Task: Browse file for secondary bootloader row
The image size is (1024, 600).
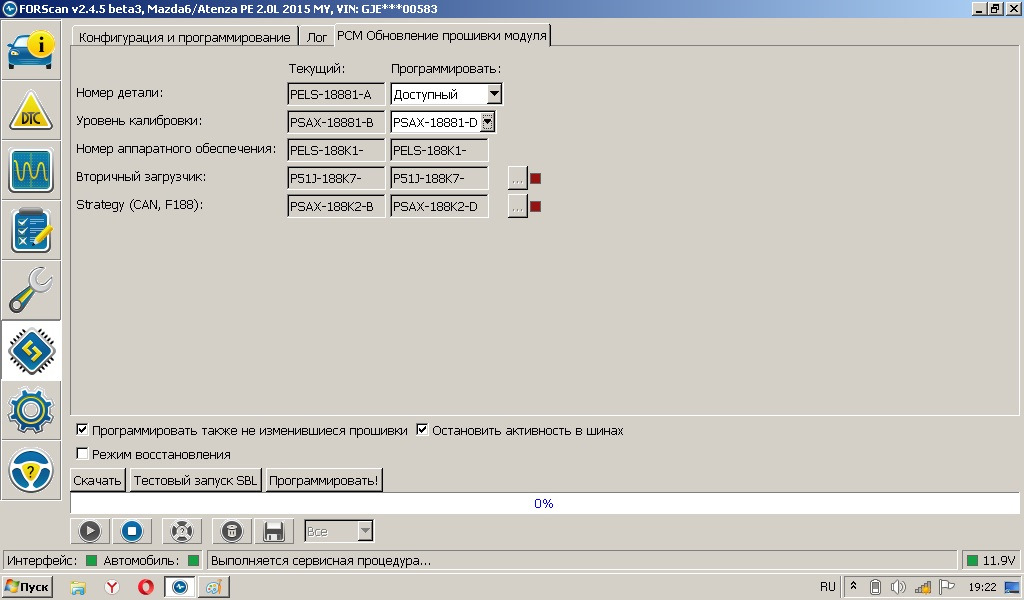Action: (517, 178)
